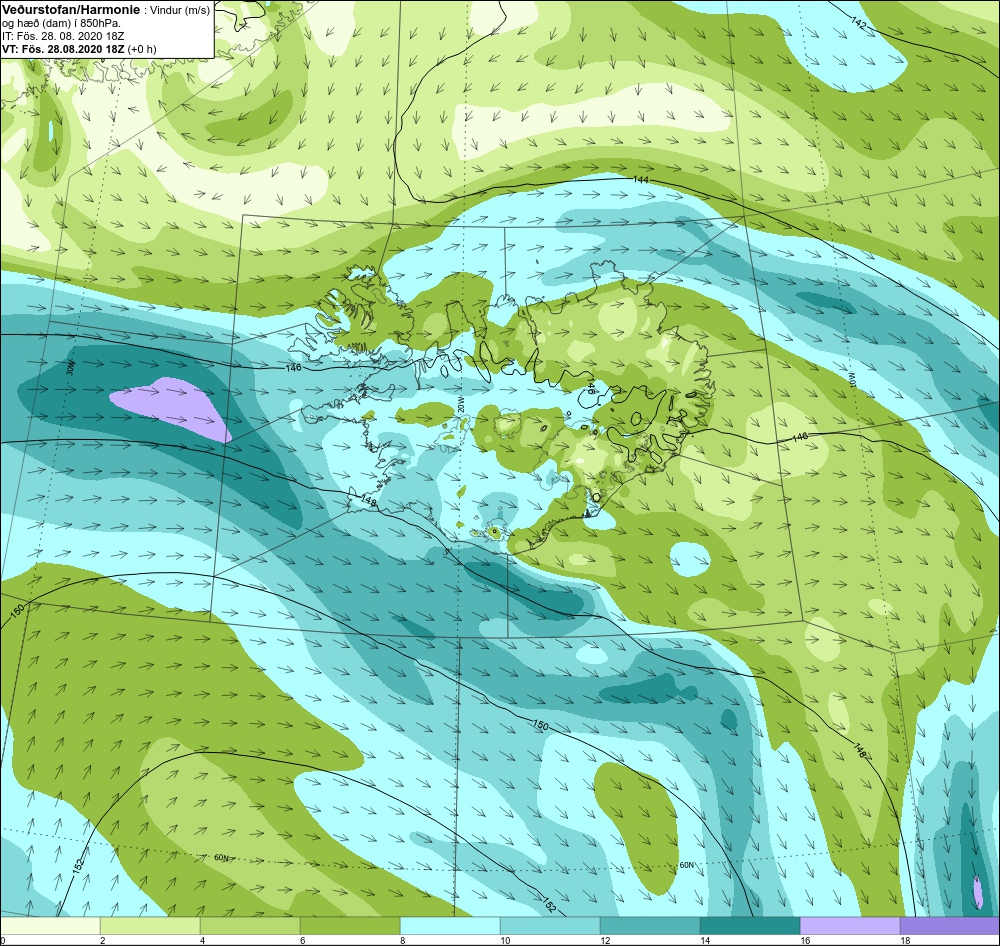Click the bold 'VT: Fös. 28.08.2020 18Z' line

[x=63, y=49]
